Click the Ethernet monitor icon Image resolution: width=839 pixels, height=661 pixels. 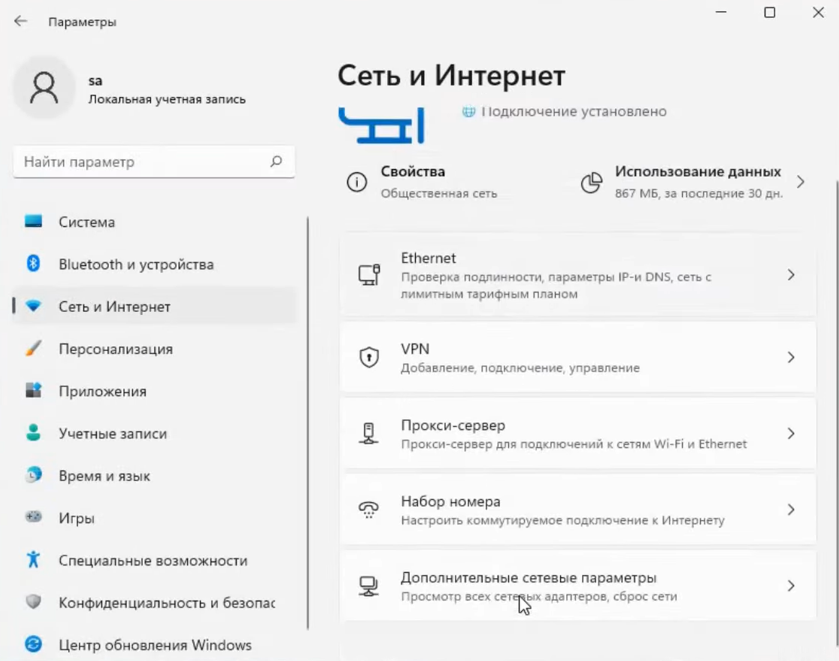[369, 275]
